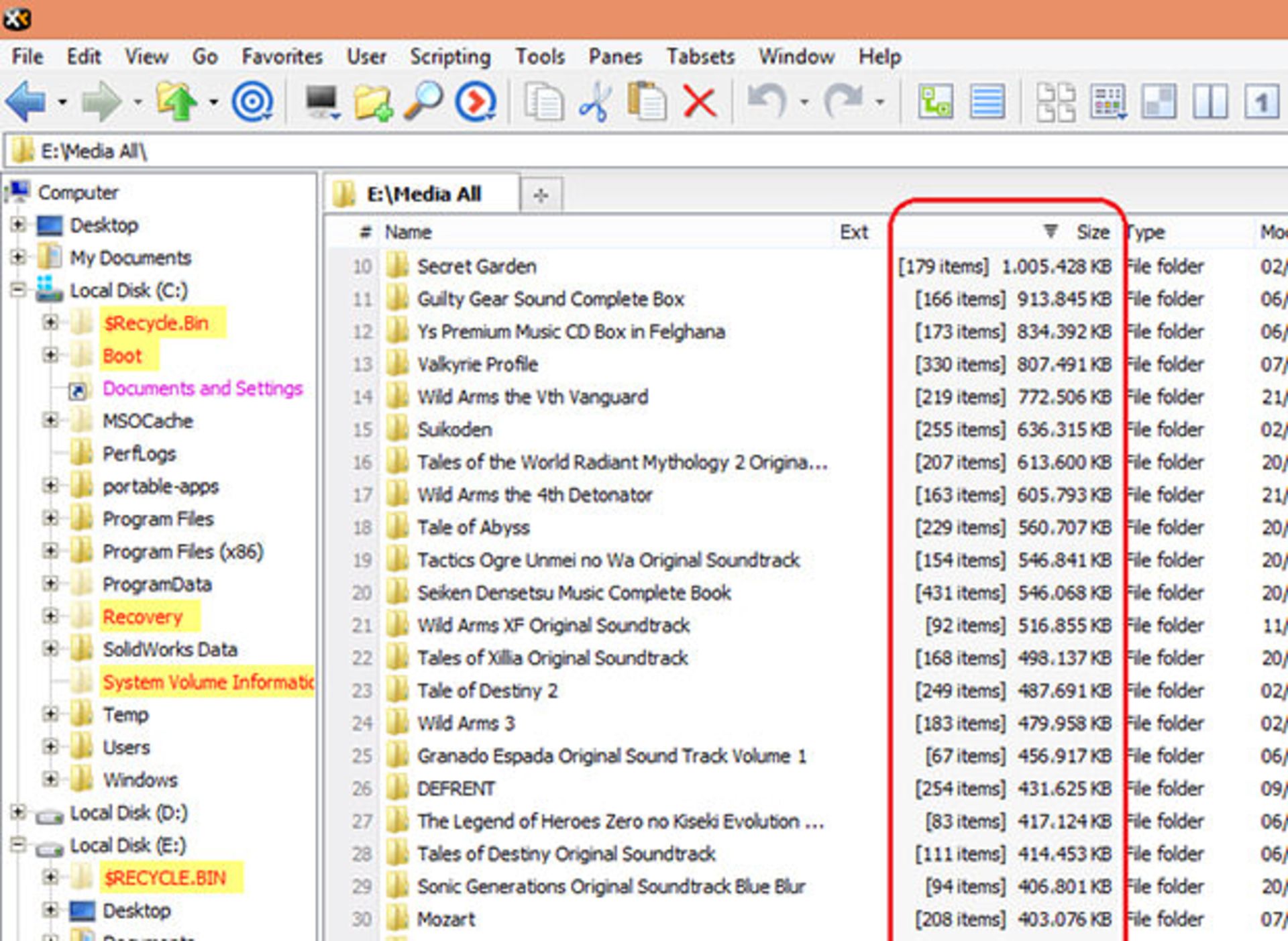
Task: Expand the Windows folder node
Action: coord(50,779)
